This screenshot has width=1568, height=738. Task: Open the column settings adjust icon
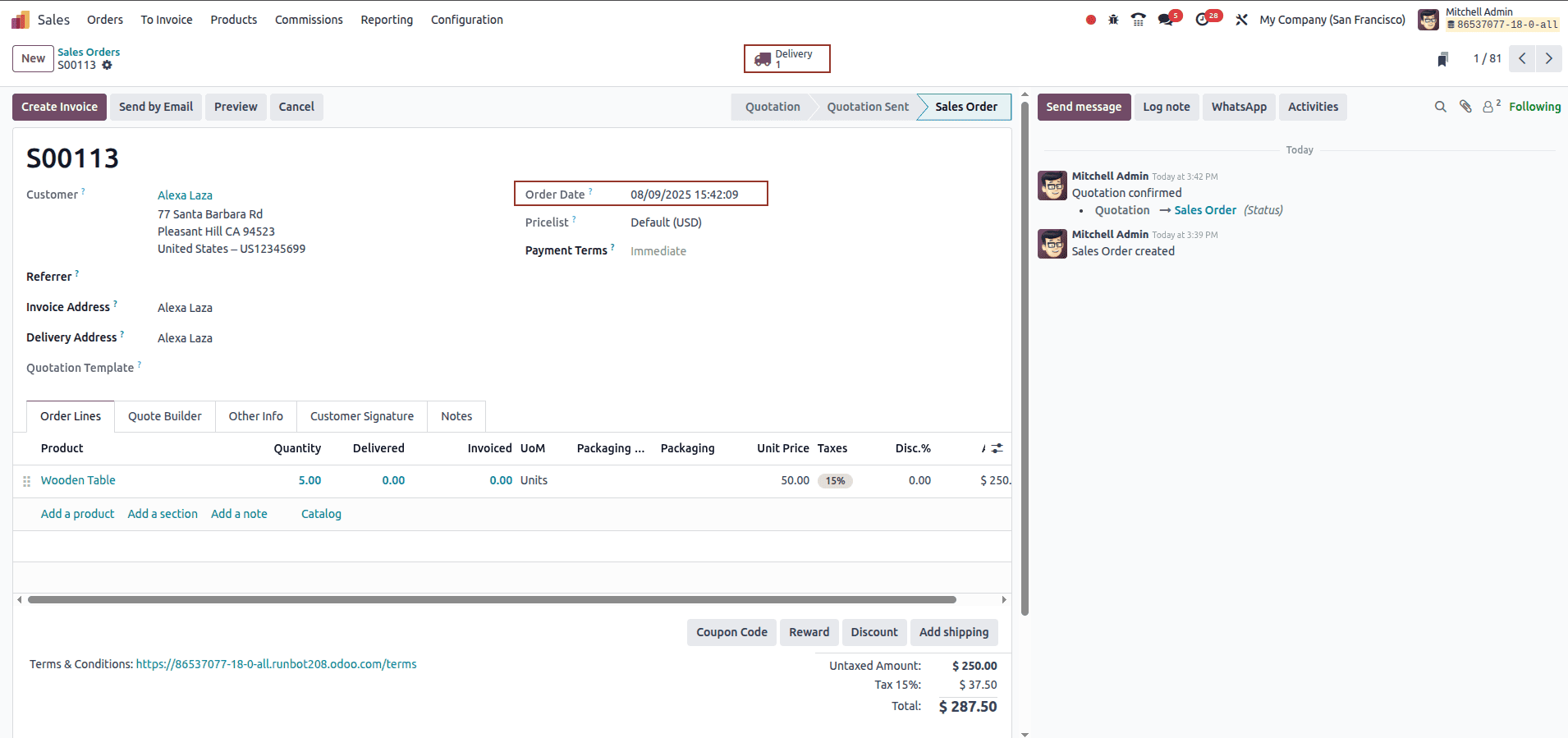tap(997, 448)
